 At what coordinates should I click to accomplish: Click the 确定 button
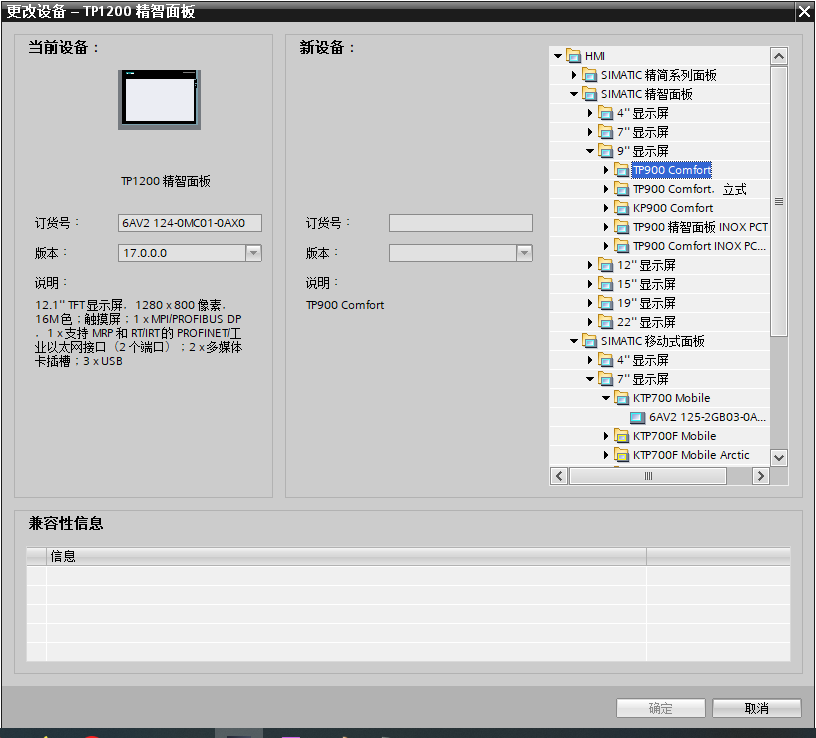coord(660,708)
